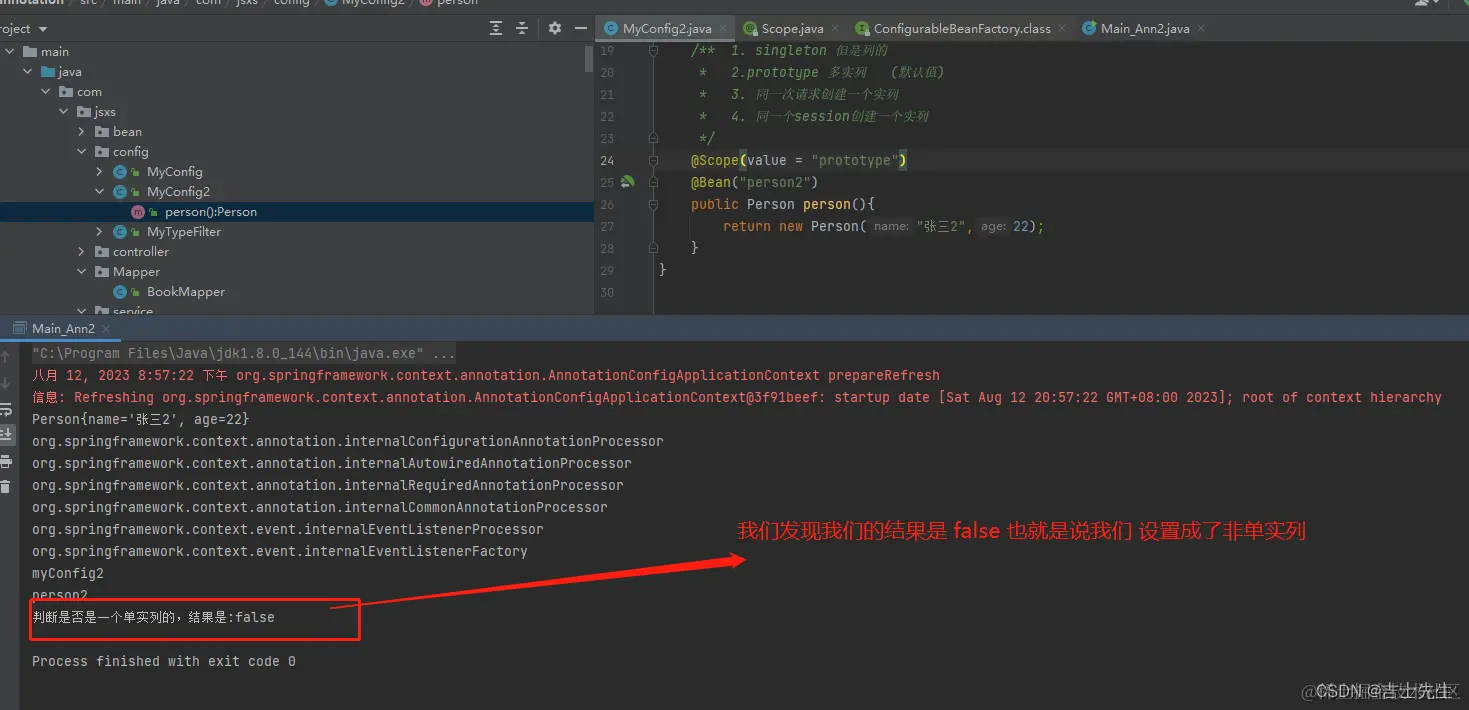Collapse the main folder
The image size is (1469, 710).
(10, 52)
